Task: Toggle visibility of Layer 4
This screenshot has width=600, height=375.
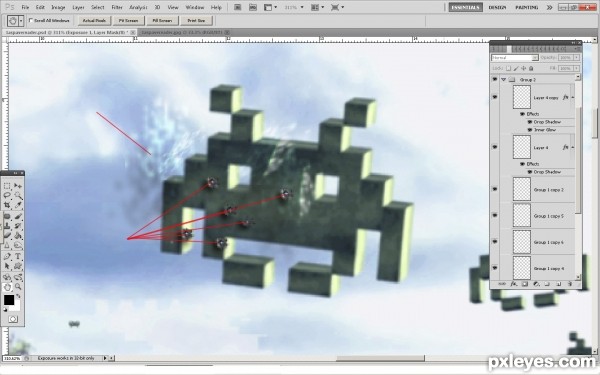Action: [x=495, y=147]
